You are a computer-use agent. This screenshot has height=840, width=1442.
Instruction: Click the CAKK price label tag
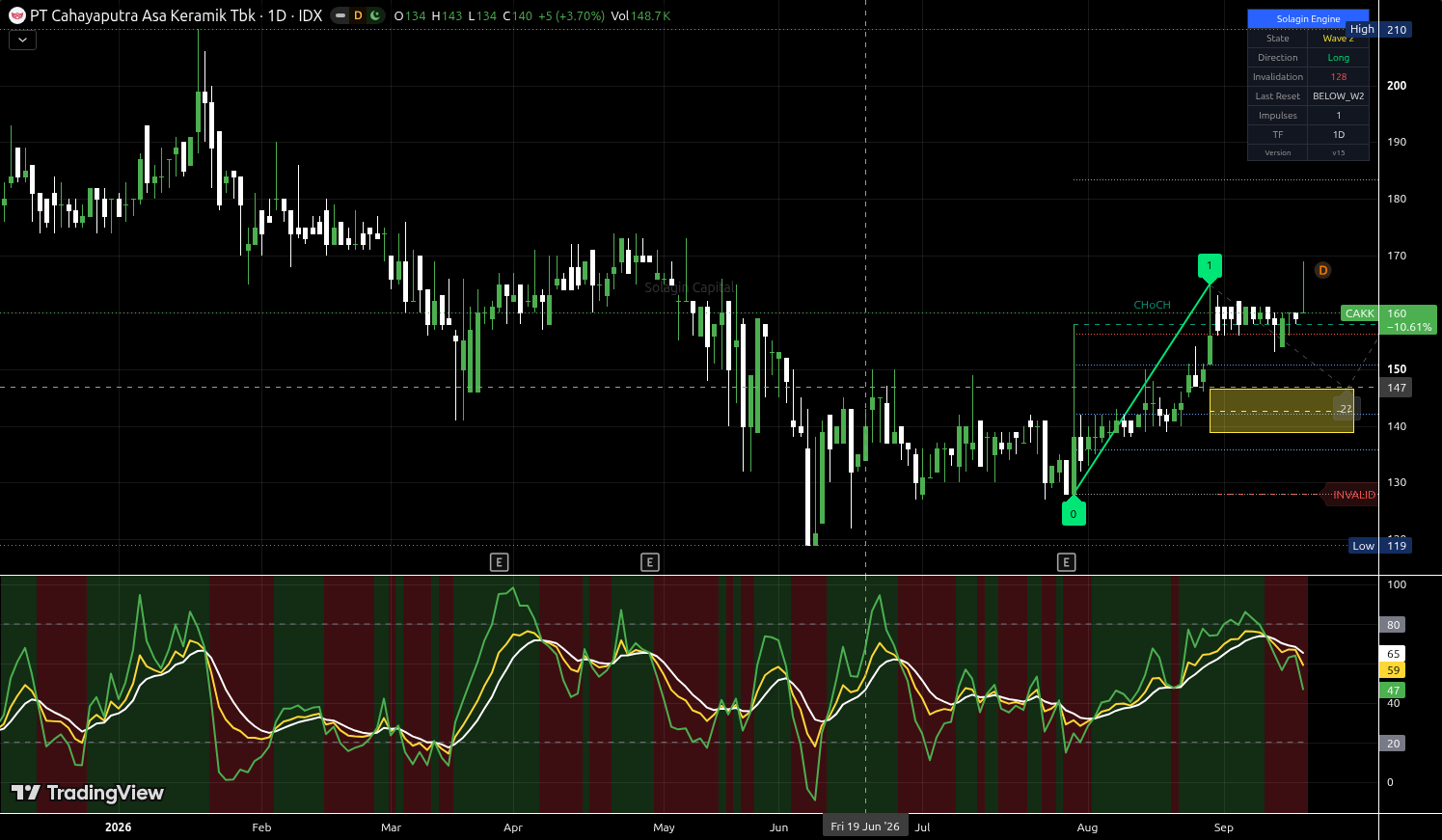tap(1359, 313)
